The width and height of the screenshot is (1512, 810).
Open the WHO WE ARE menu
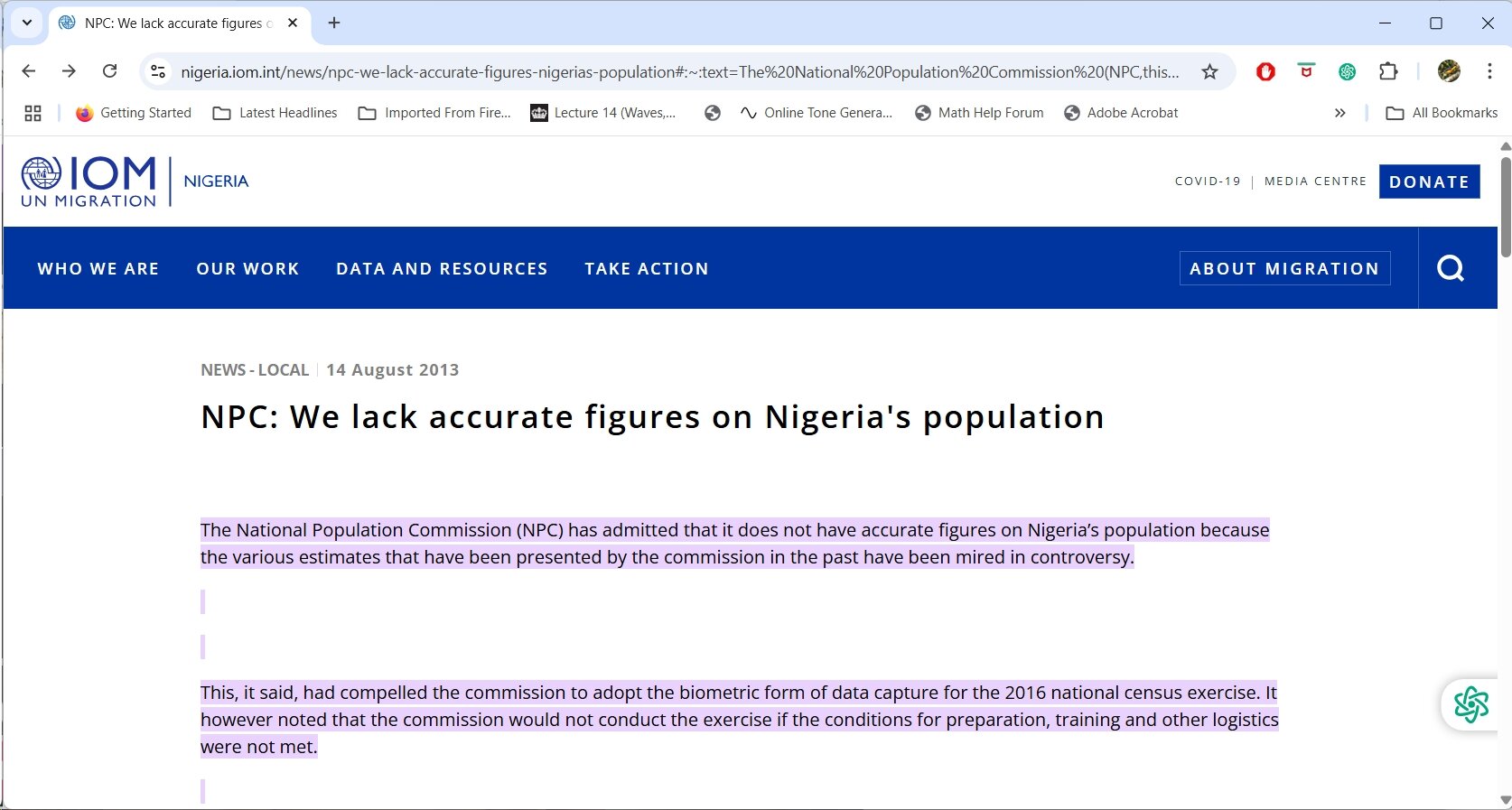[x=98, y=268]
